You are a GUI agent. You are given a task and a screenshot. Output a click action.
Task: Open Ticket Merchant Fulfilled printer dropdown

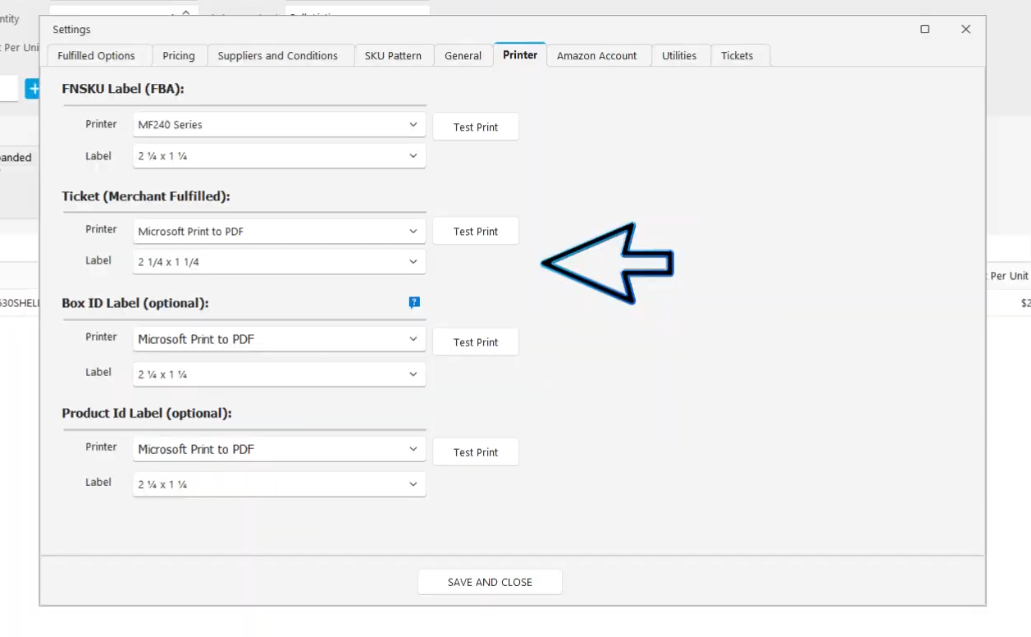279,231
